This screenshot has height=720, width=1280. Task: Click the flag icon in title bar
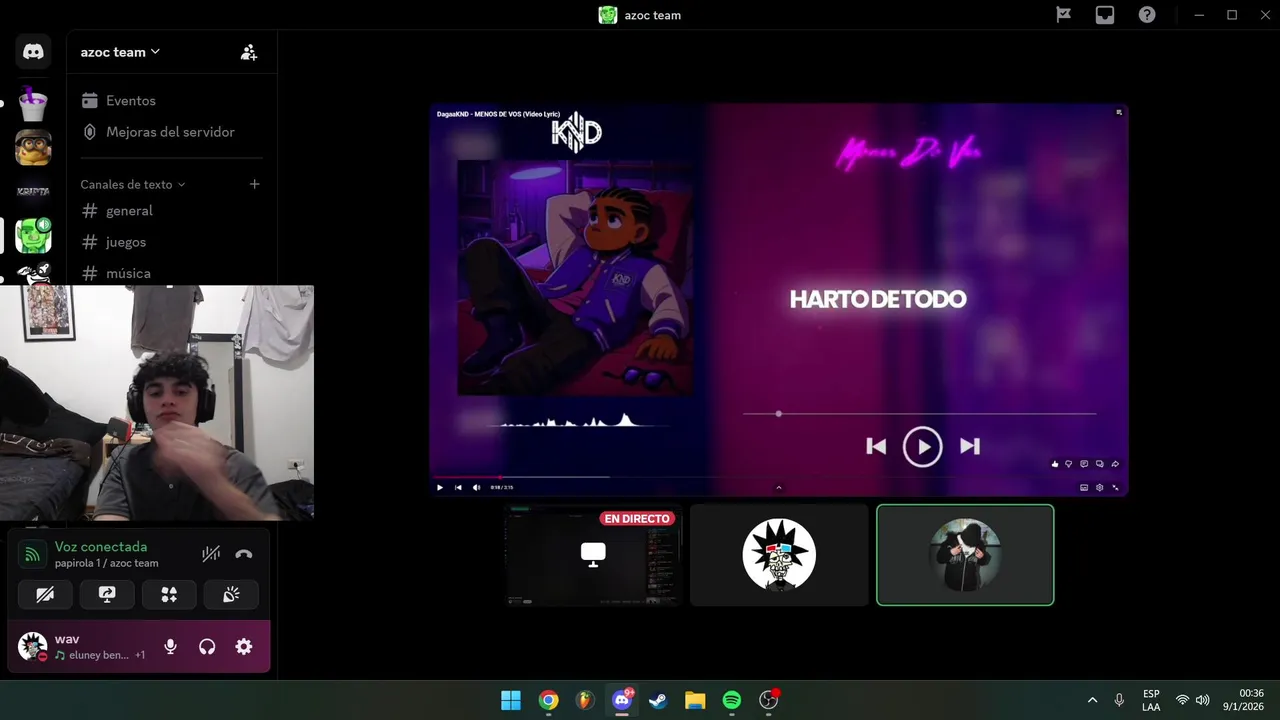coord(1064,15)
